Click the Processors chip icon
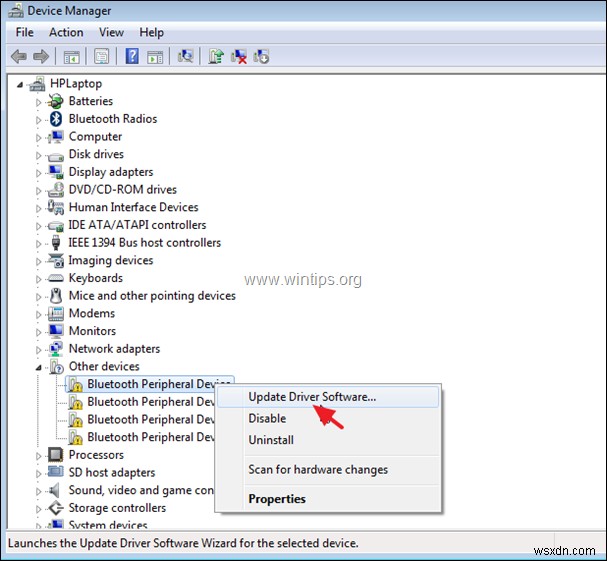Screen dimensions: 607x561 click(56, 455)
